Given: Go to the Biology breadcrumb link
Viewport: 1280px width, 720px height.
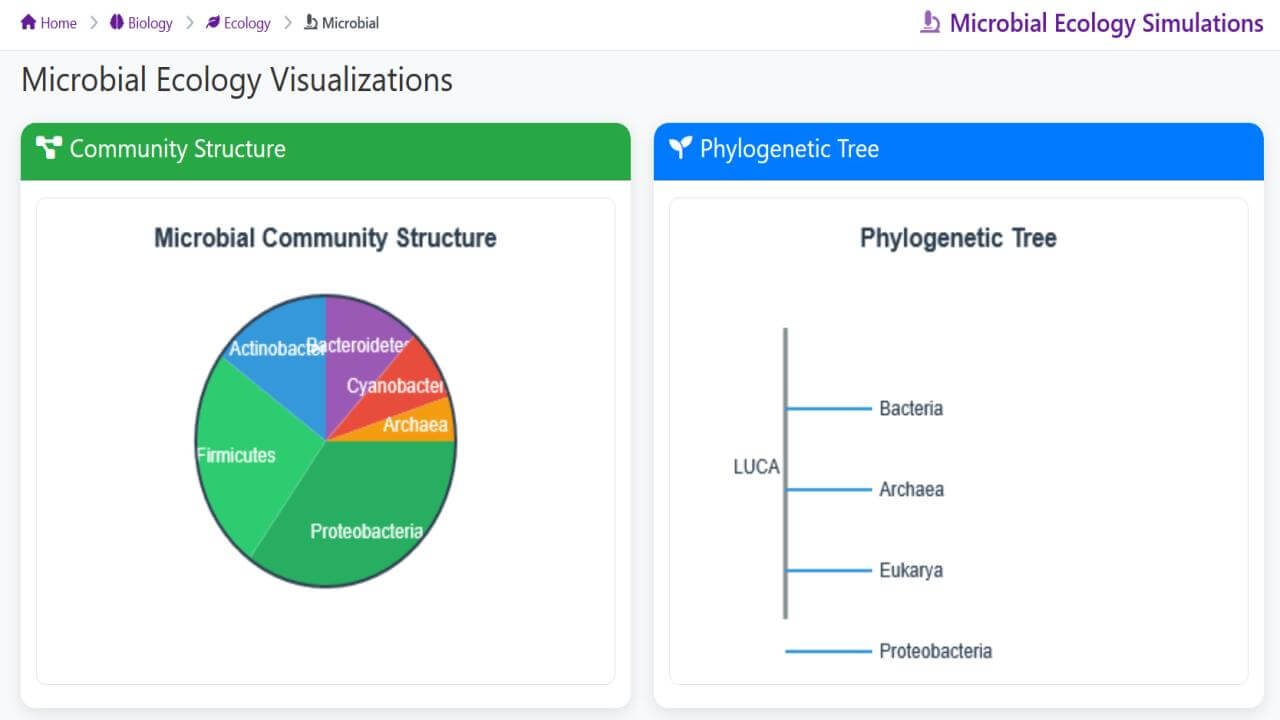Looking at the screenshot, I should pos(141,22).
